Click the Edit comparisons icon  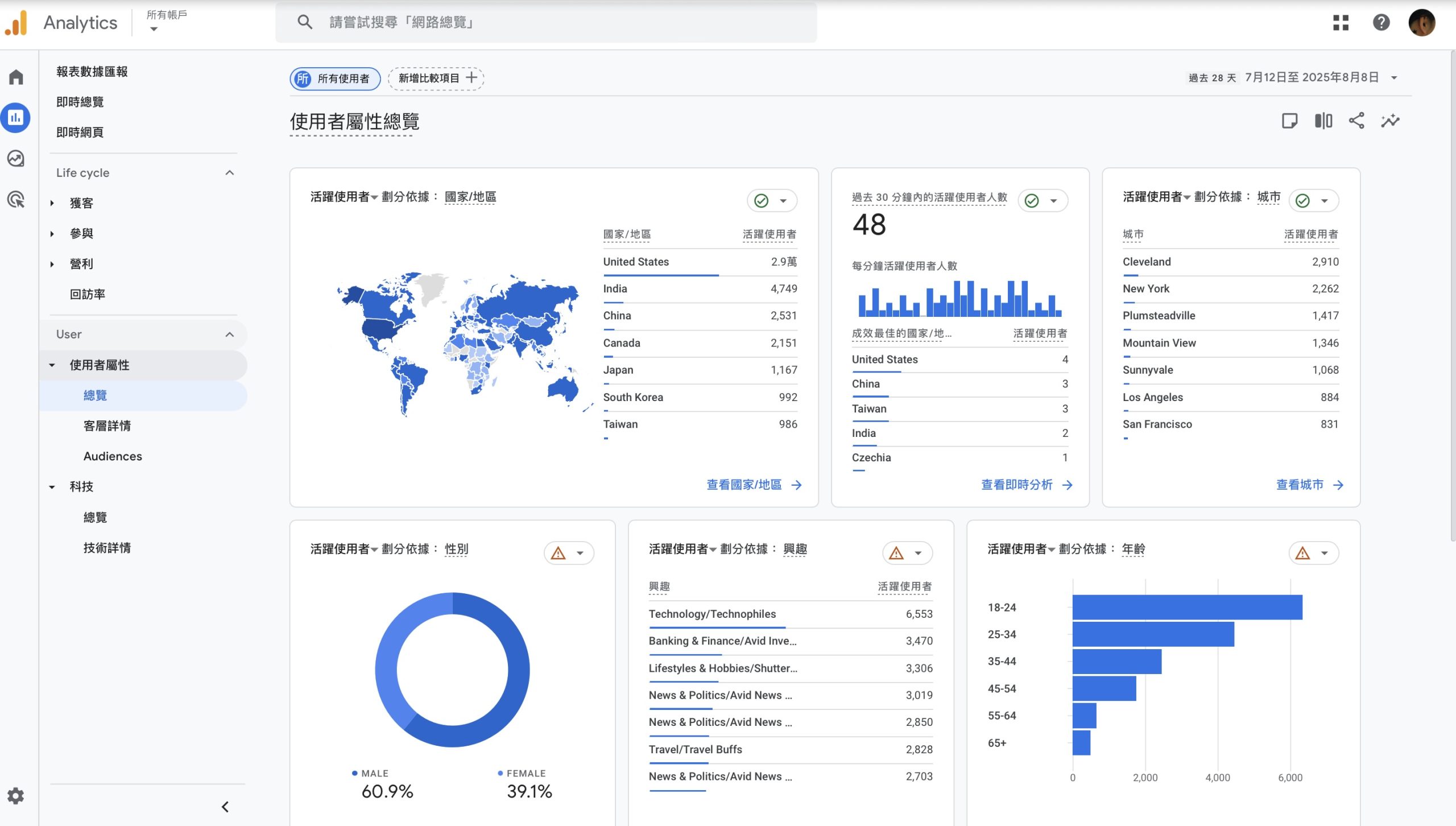point(1323,121)
